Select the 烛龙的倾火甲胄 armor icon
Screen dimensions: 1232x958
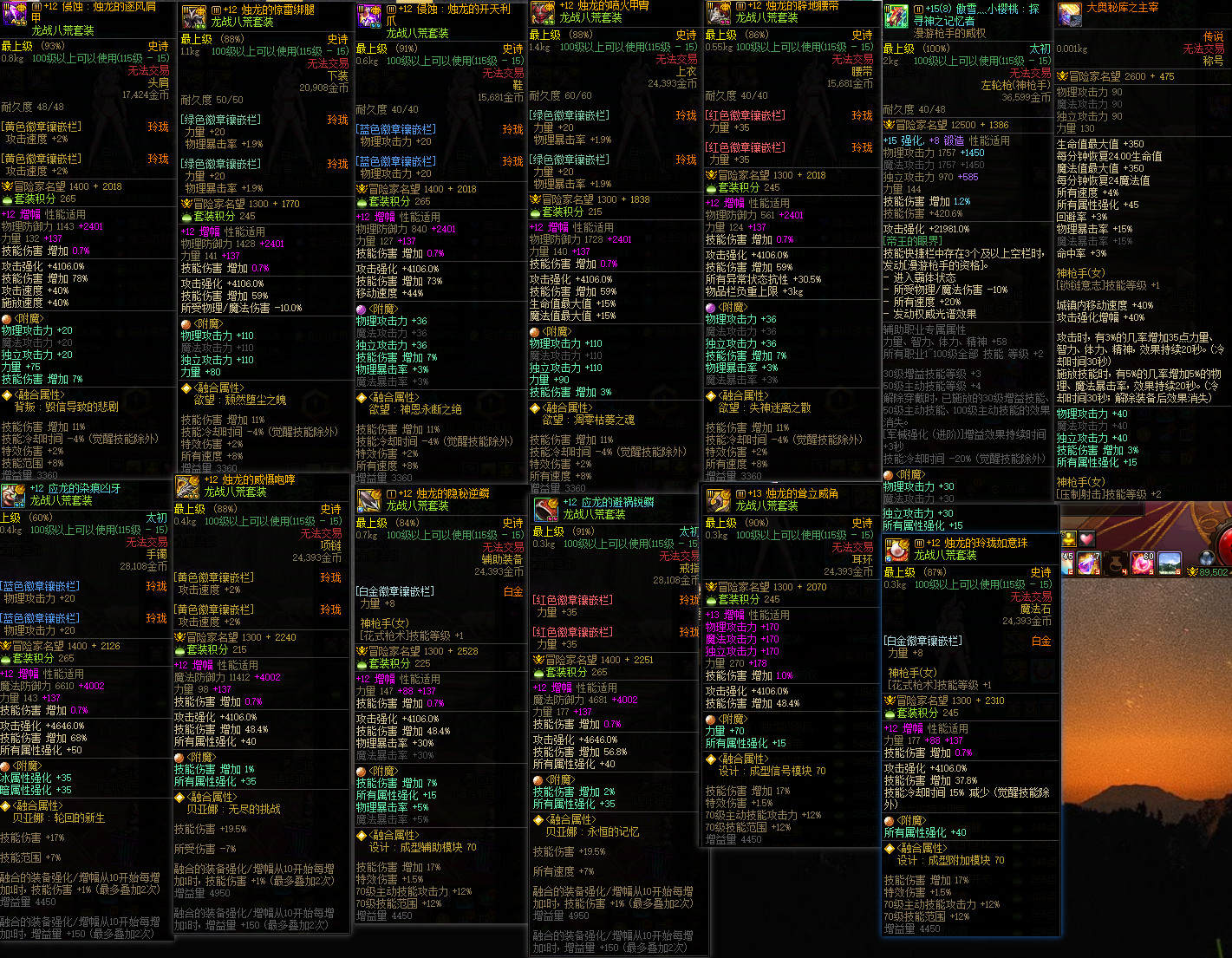point(543,12)
